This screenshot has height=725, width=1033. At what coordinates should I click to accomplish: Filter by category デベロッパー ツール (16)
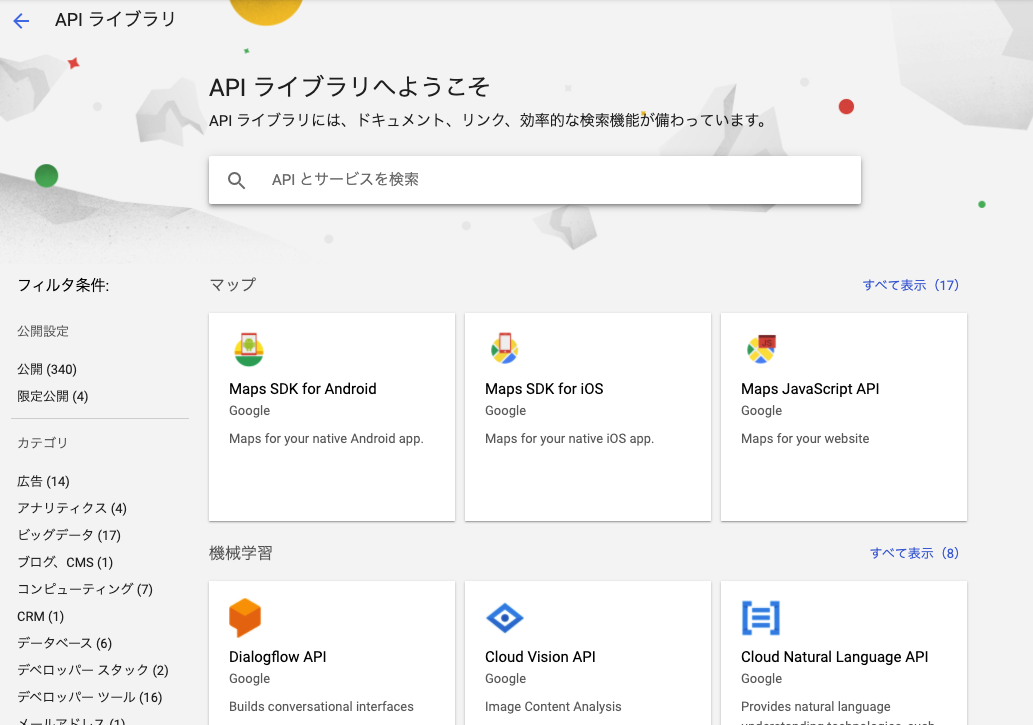click(90, 697)
